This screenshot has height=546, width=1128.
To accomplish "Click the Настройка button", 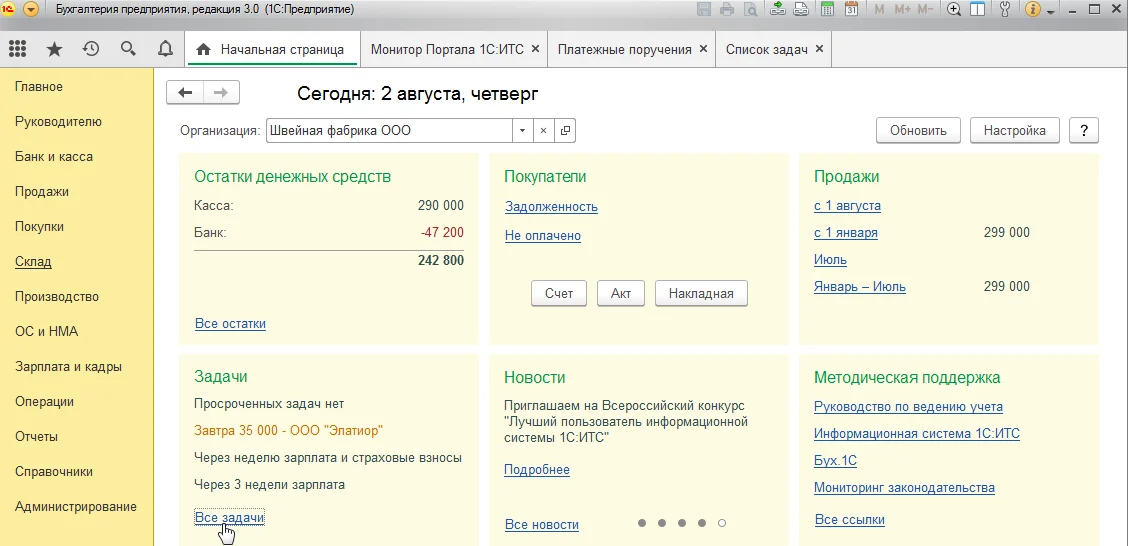I will [x=1014, y=131].
